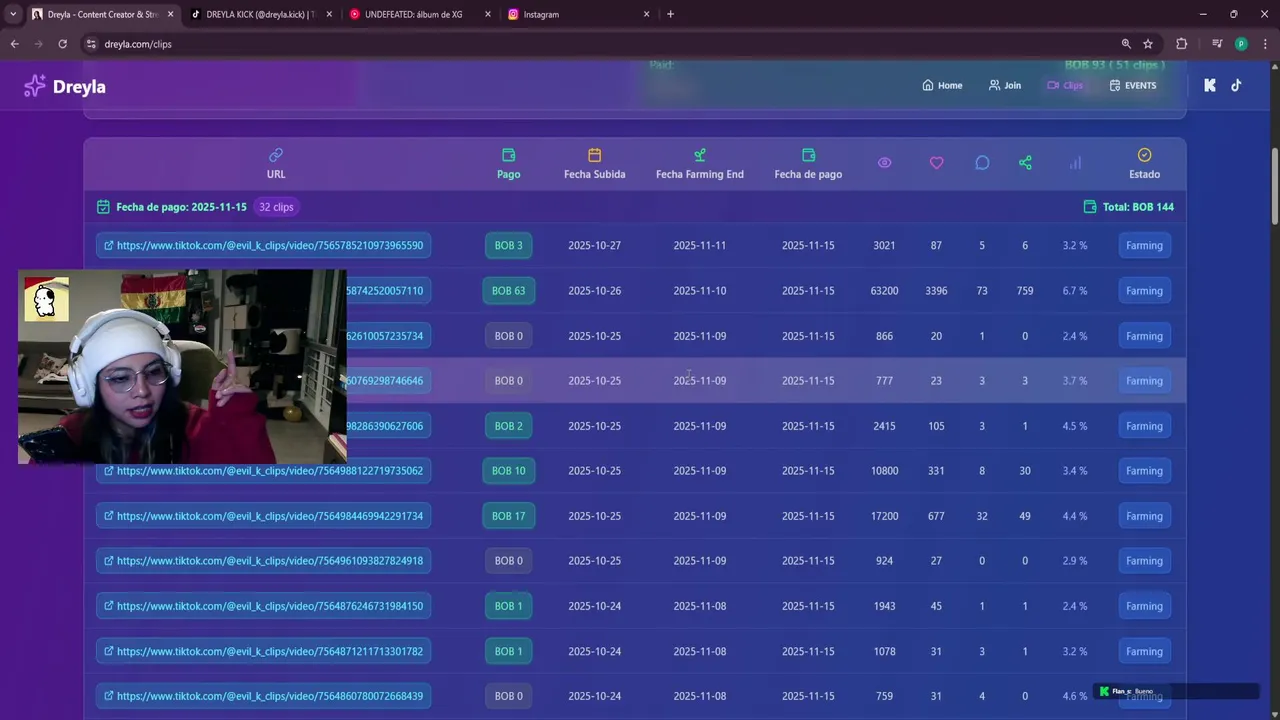
Task: Click the shares column icon
Action: [x=1025, y=163]
